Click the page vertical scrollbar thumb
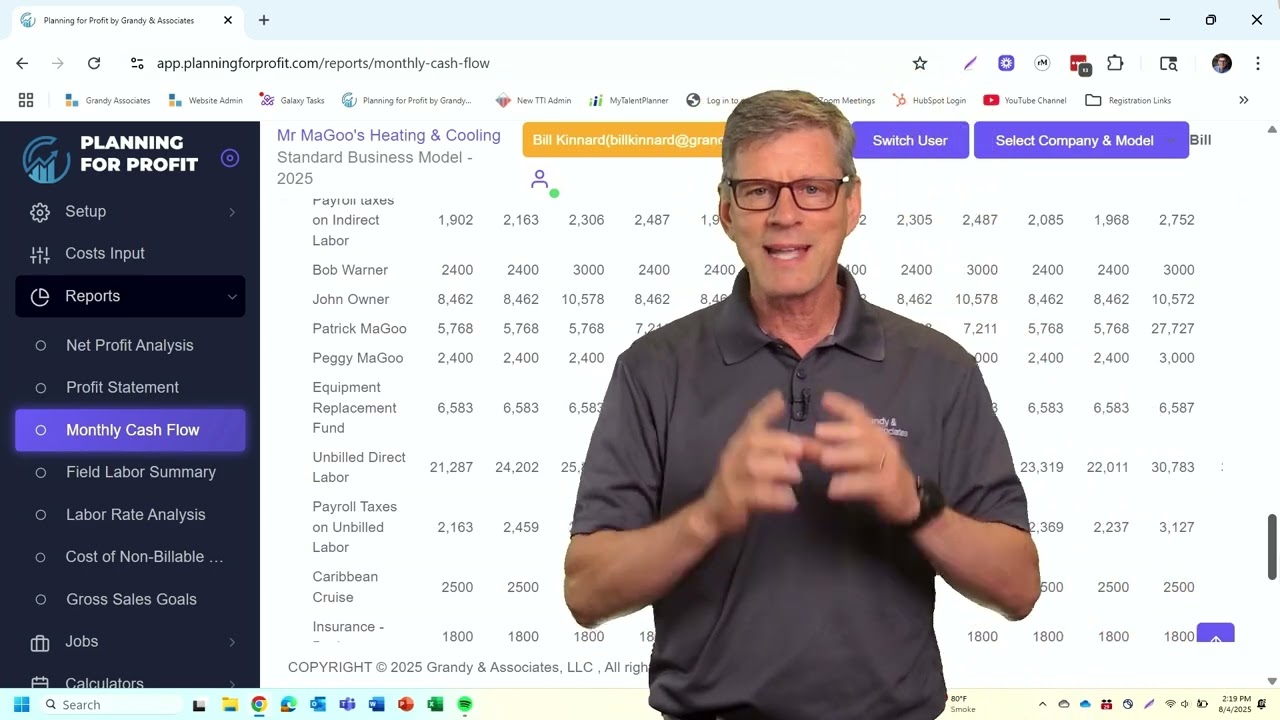1280x720 pixels. pyautogui.click(x=1272, y=546)
